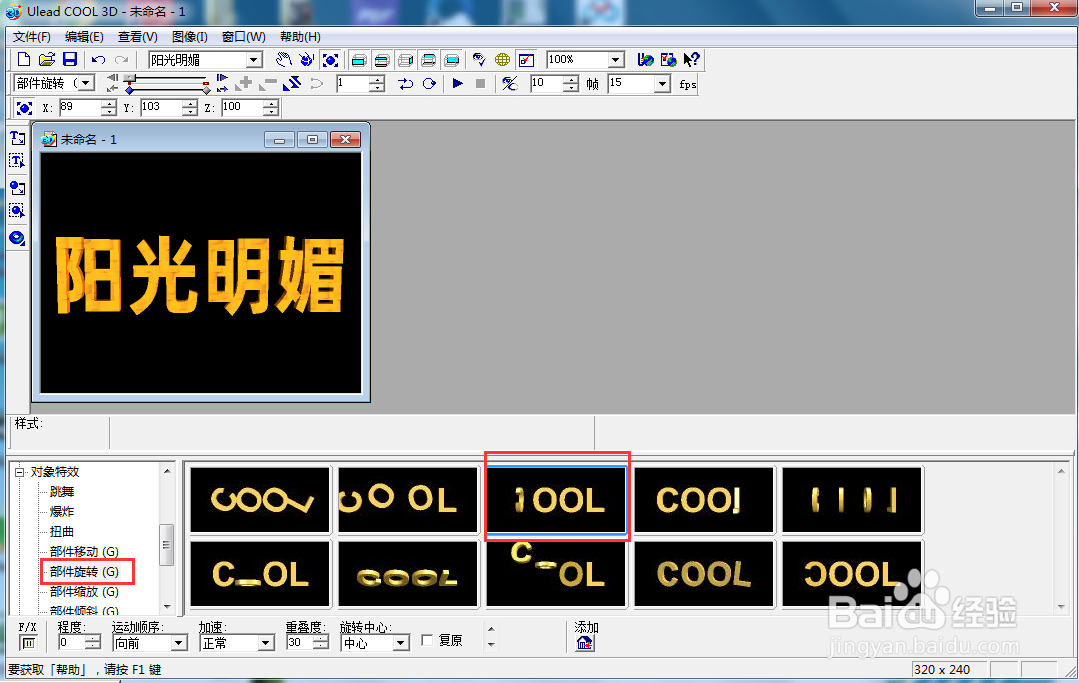Increase the 重叠度 spinner value

click(x=321, y=639)
